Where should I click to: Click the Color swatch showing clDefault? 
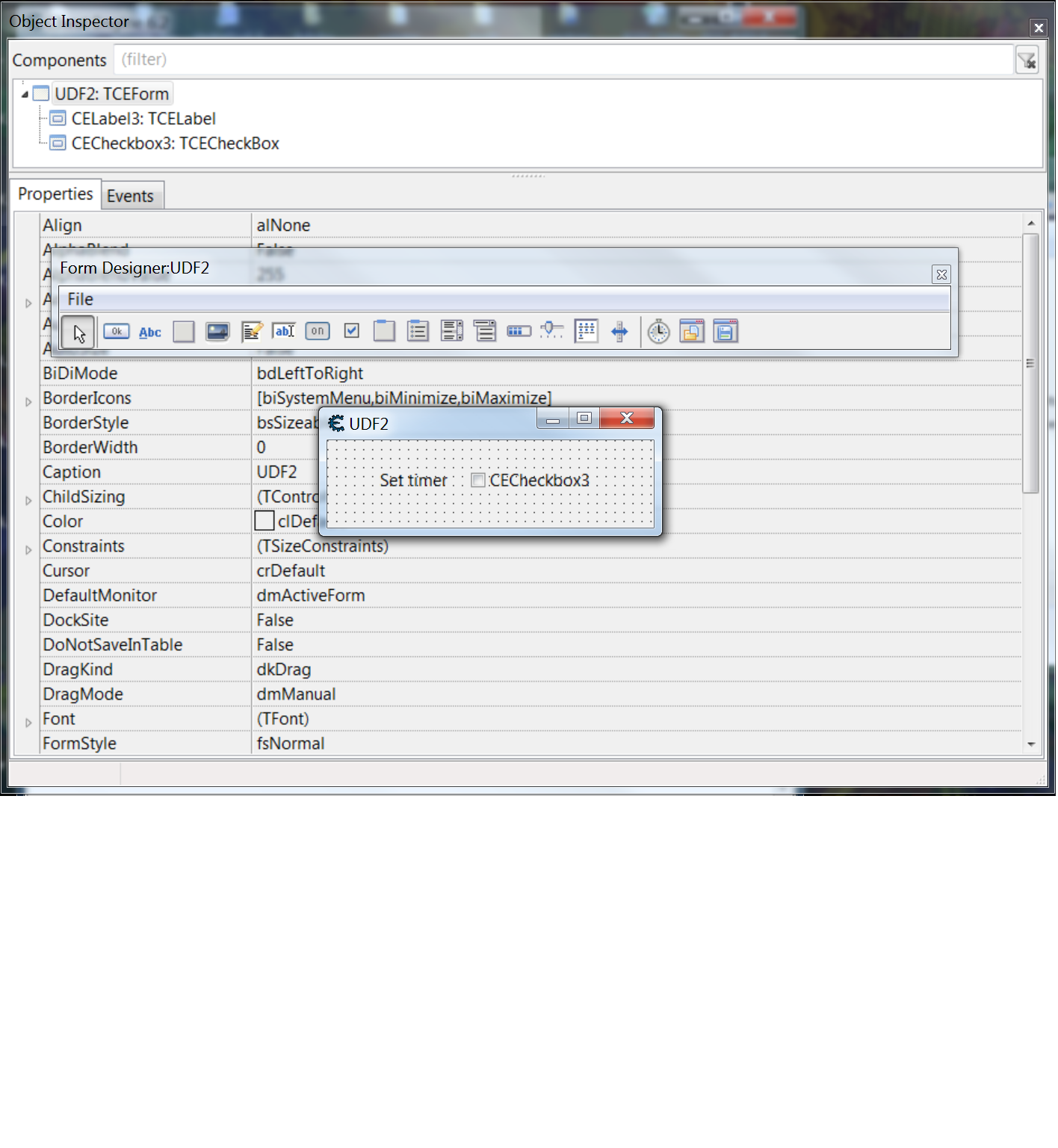click(x=264, y=520)
